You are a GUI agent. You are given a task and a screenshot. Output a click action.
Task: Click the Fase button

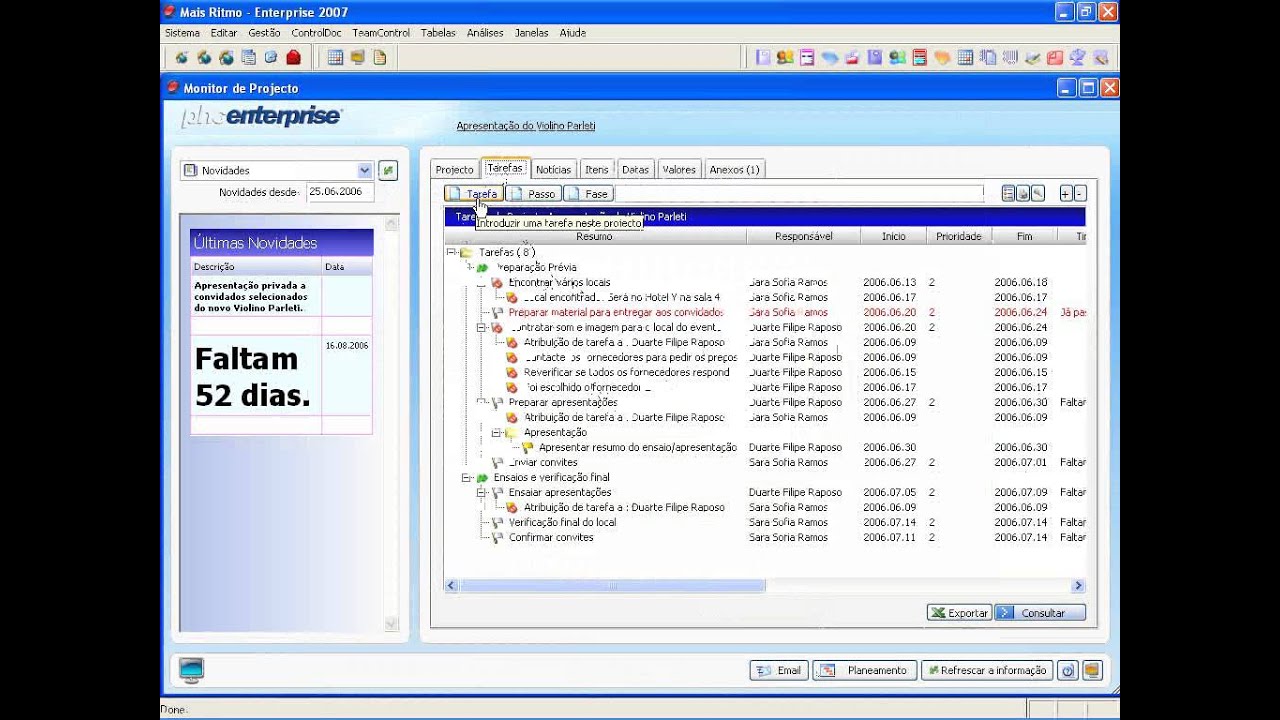pyautogui.click(x=588, y=193)
